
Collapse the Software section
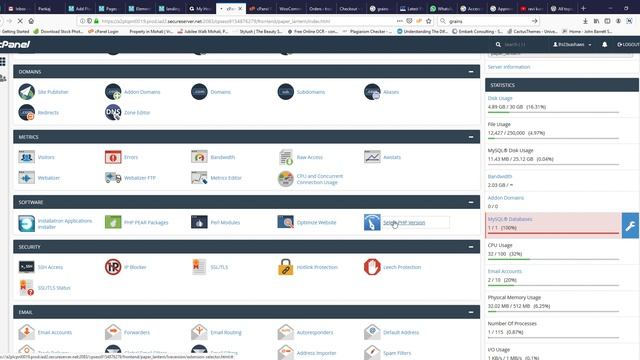click(x=471, y=202)
